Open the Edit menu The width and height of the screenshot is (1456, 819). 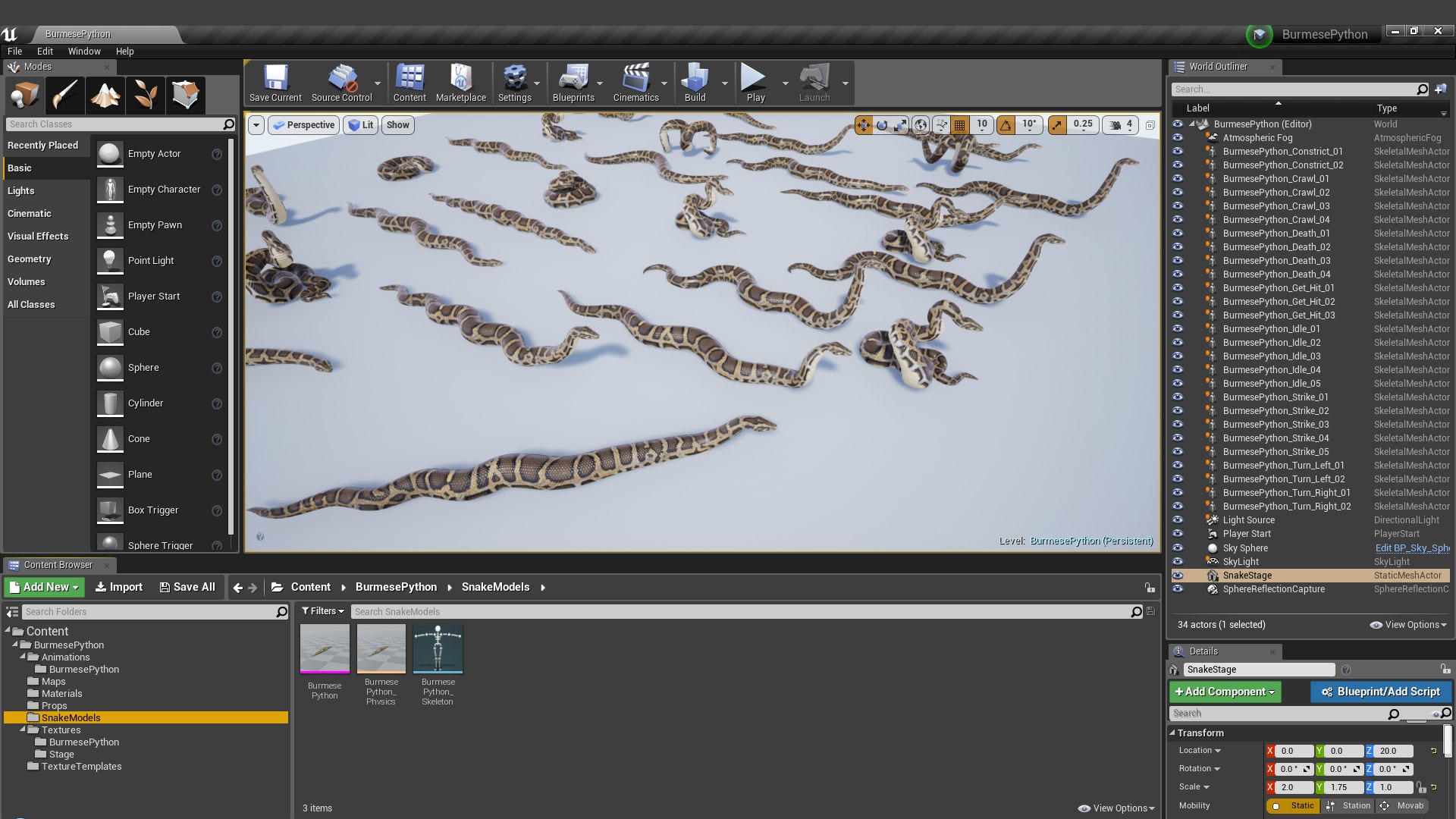click(45, 52)
